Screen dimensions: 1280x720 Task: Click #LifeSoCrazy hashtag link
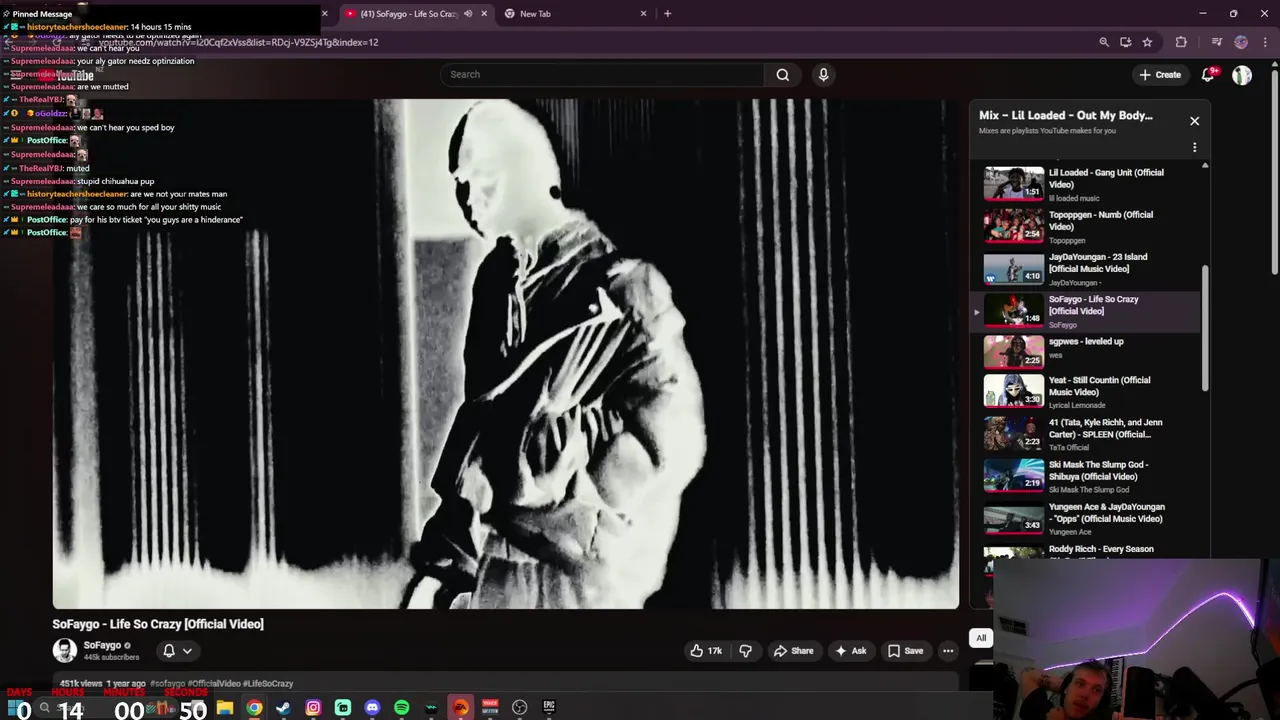(268, 684)
